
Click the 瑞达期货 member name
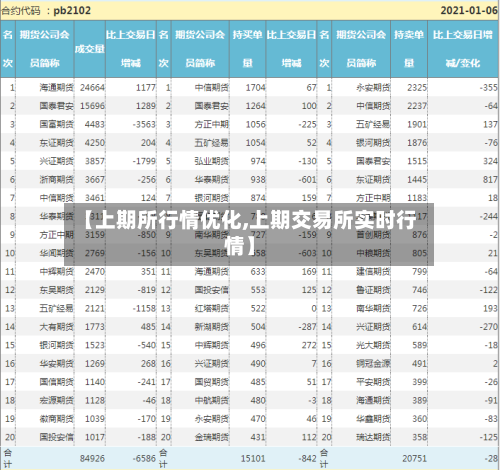pos(373,437)
